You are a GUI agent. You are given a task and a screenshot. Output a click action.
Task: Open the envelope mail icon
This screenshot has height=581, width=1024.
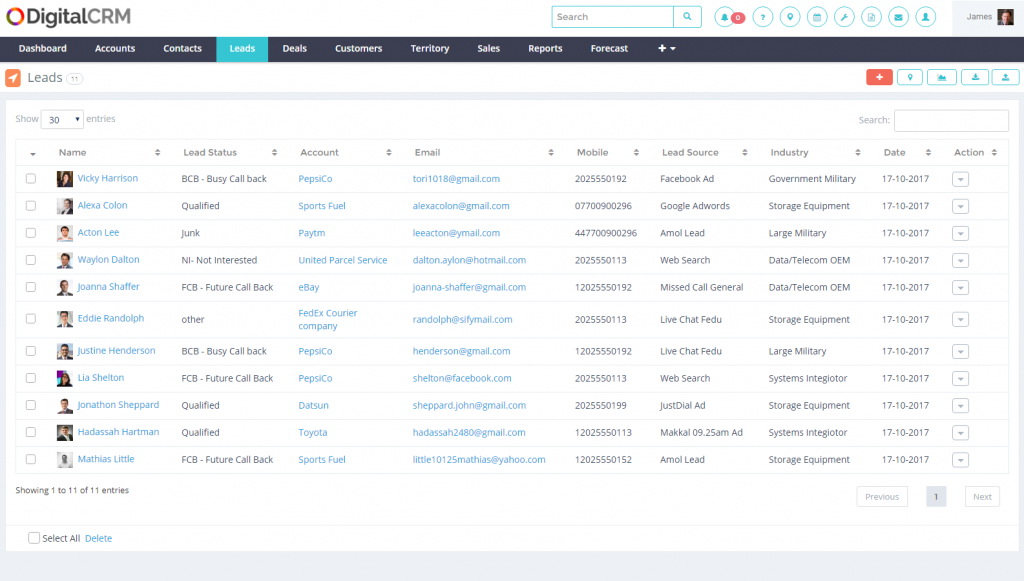click(899, 17)
